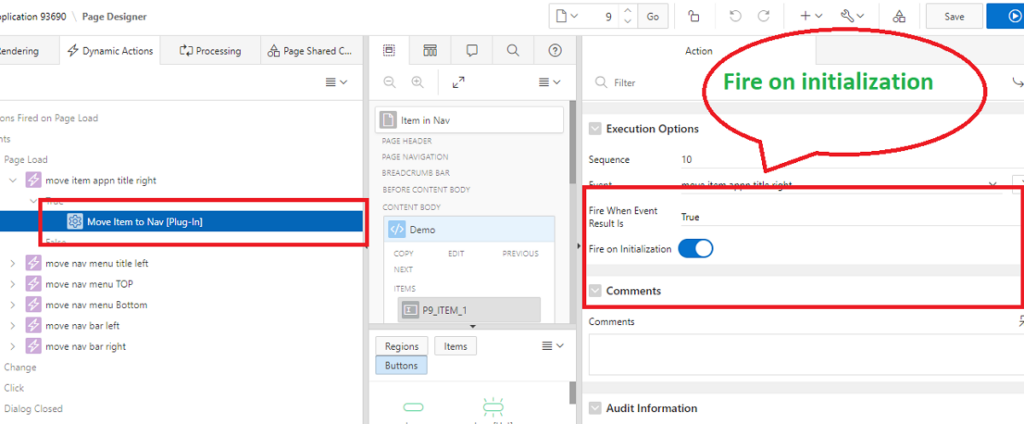
Task: Expand 'move nav menu TOP' tree node
Action: click(x=12, y=283)
